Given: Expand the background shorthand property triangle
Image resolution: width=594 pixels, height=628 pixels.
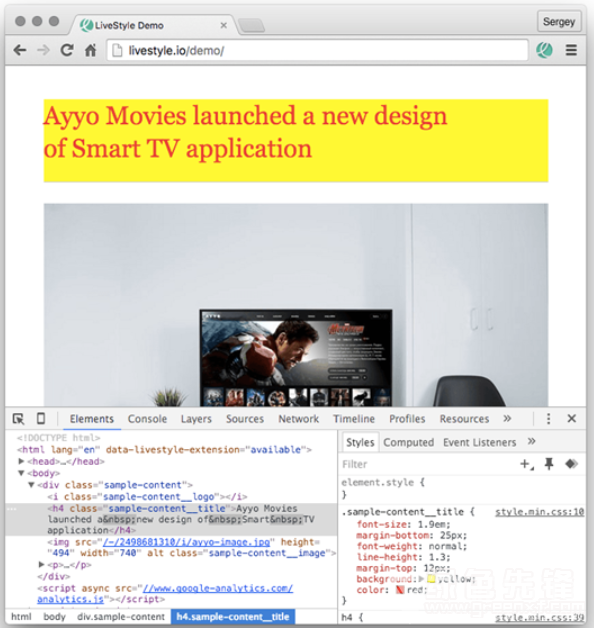Looking at the screenshot, I should (x=421, y=579).
